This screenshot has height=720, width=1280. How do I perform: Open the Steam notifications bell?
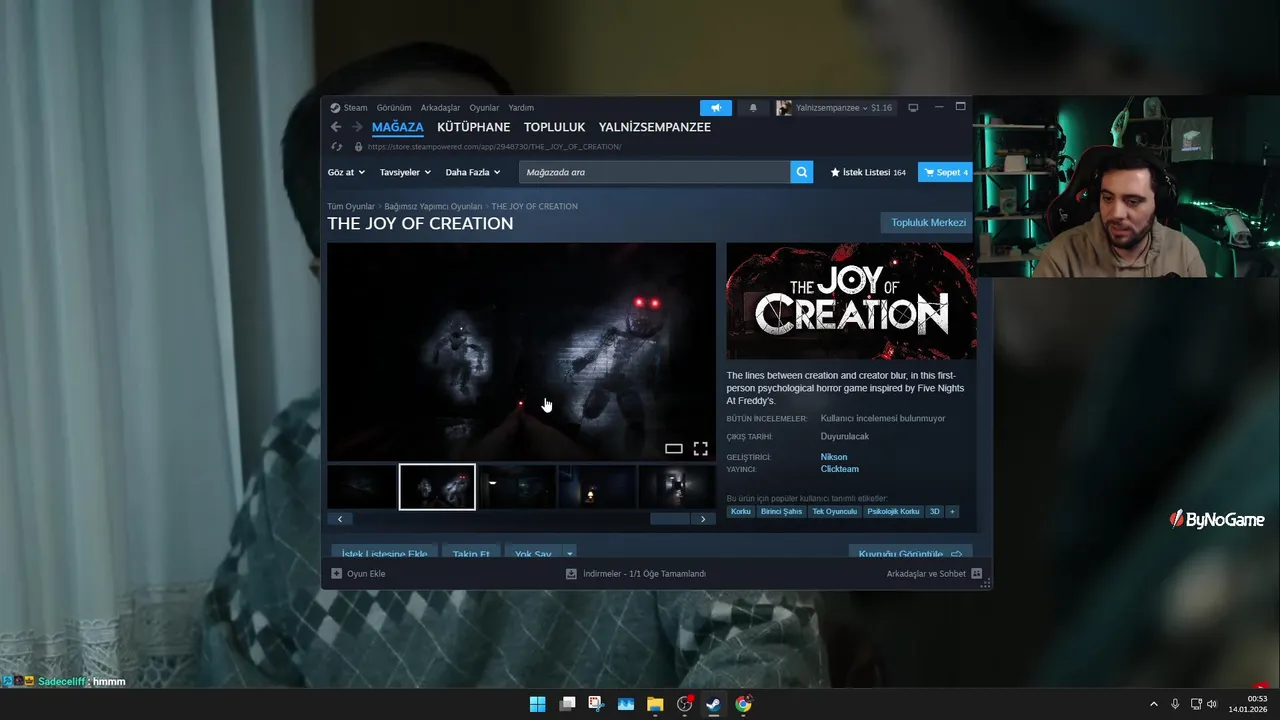pyautogui.click(x=753, y=108)
